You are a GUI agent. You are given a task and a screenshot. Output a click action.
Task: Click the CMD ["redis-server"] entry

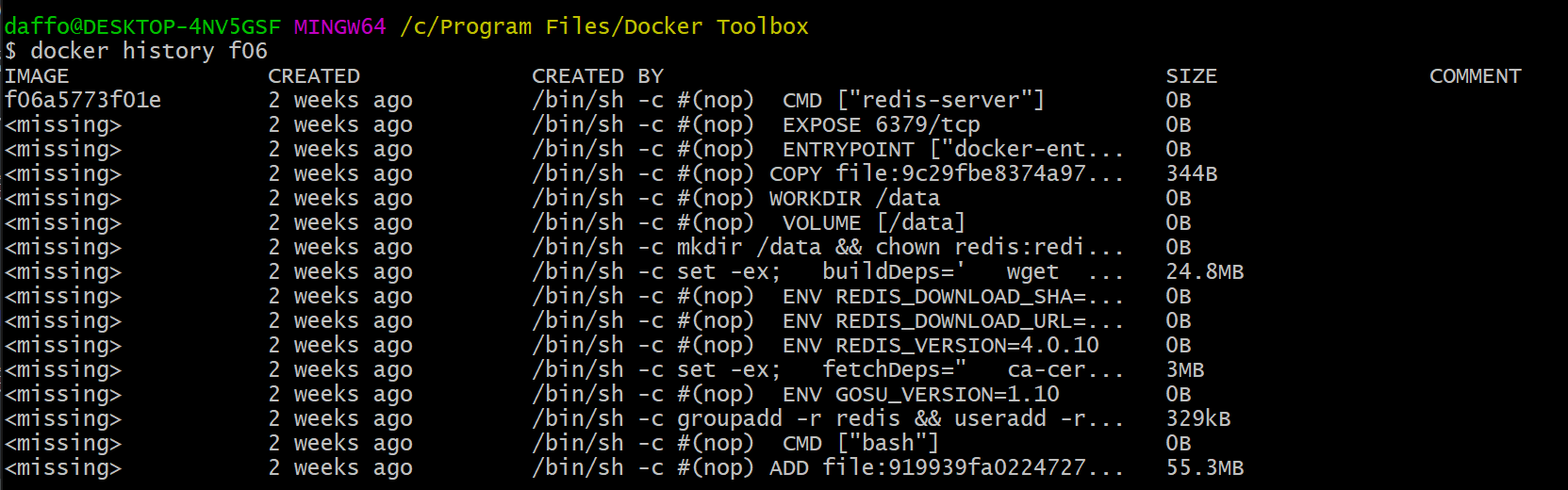pos(913,100)
